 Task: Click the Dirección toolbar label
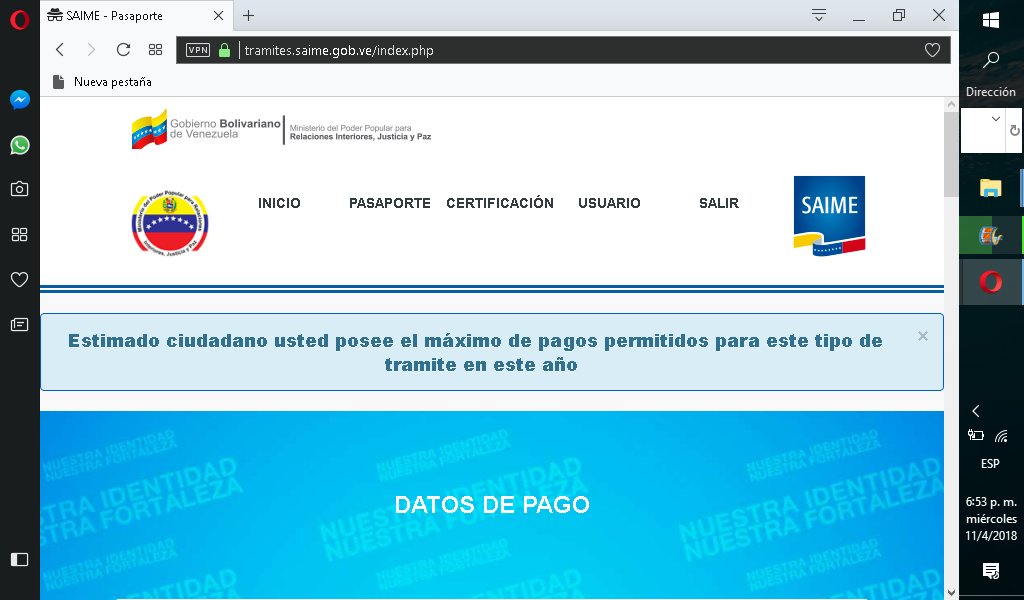point(991,92)
